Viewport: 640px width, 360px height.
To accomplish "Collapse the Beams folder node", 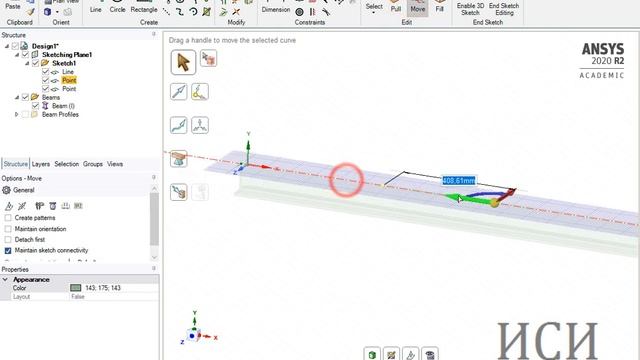I will (17, 97).
